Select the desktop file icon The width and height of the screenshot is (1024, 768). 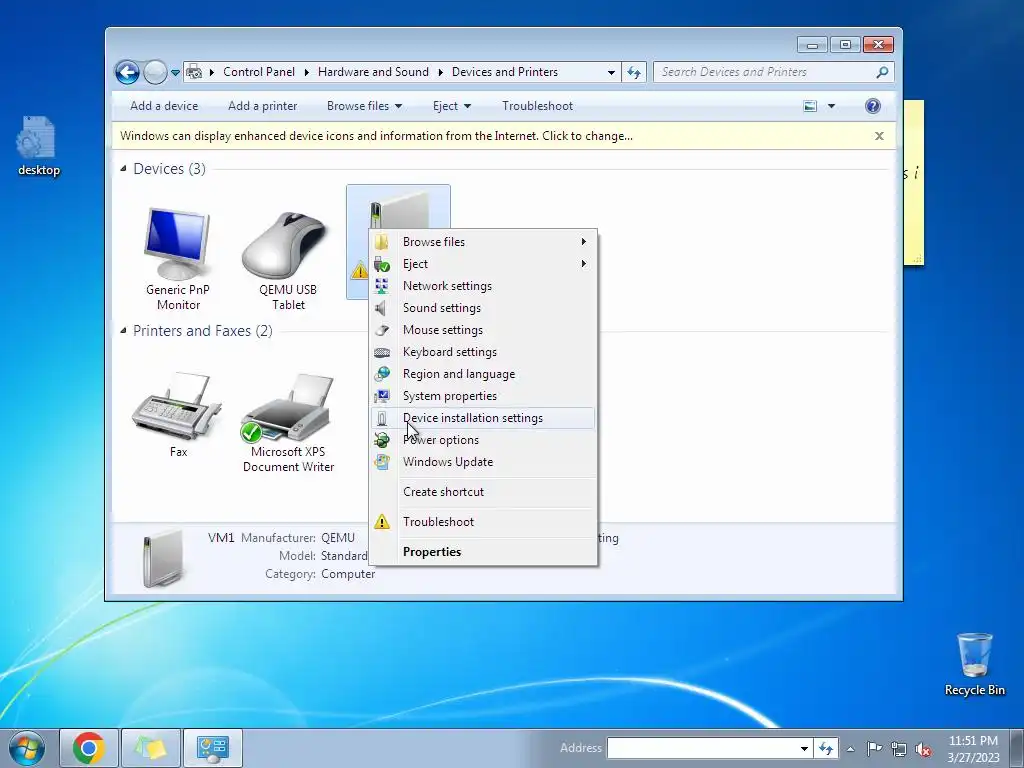(x=39, y=146)
